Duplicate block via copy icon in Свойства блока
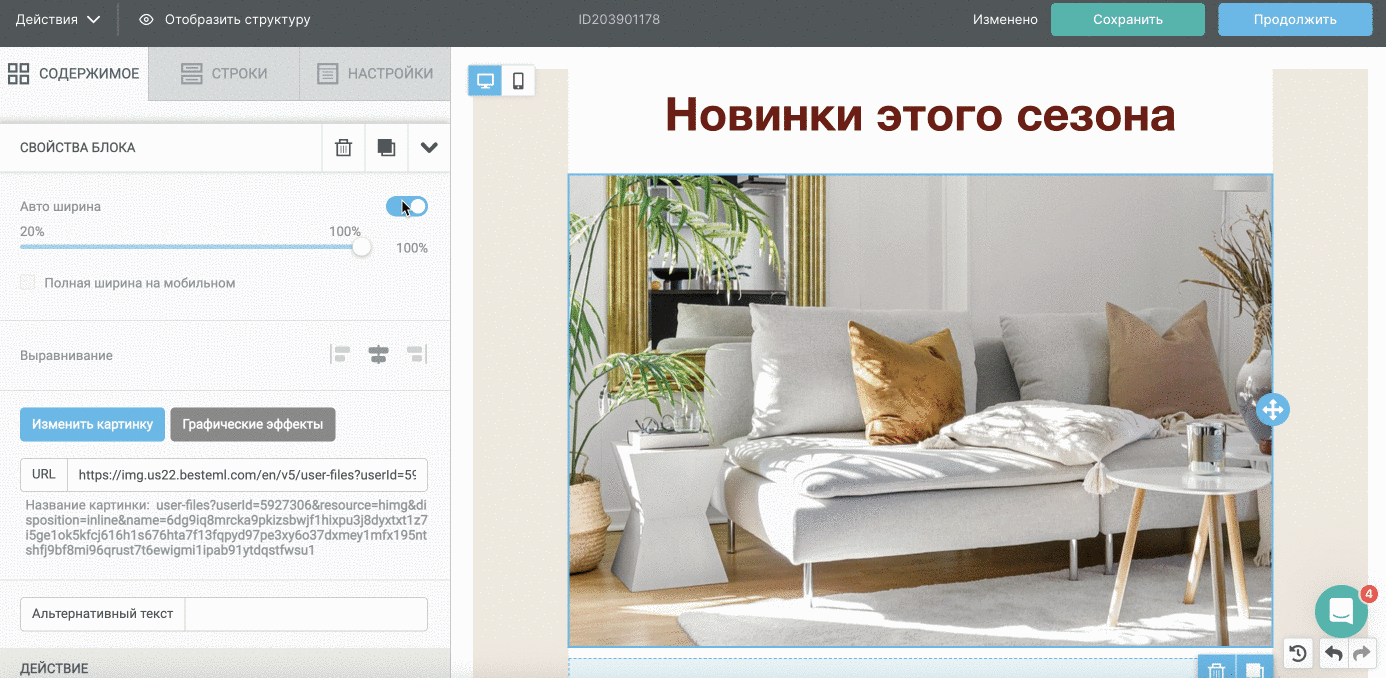 click(386, 147)
